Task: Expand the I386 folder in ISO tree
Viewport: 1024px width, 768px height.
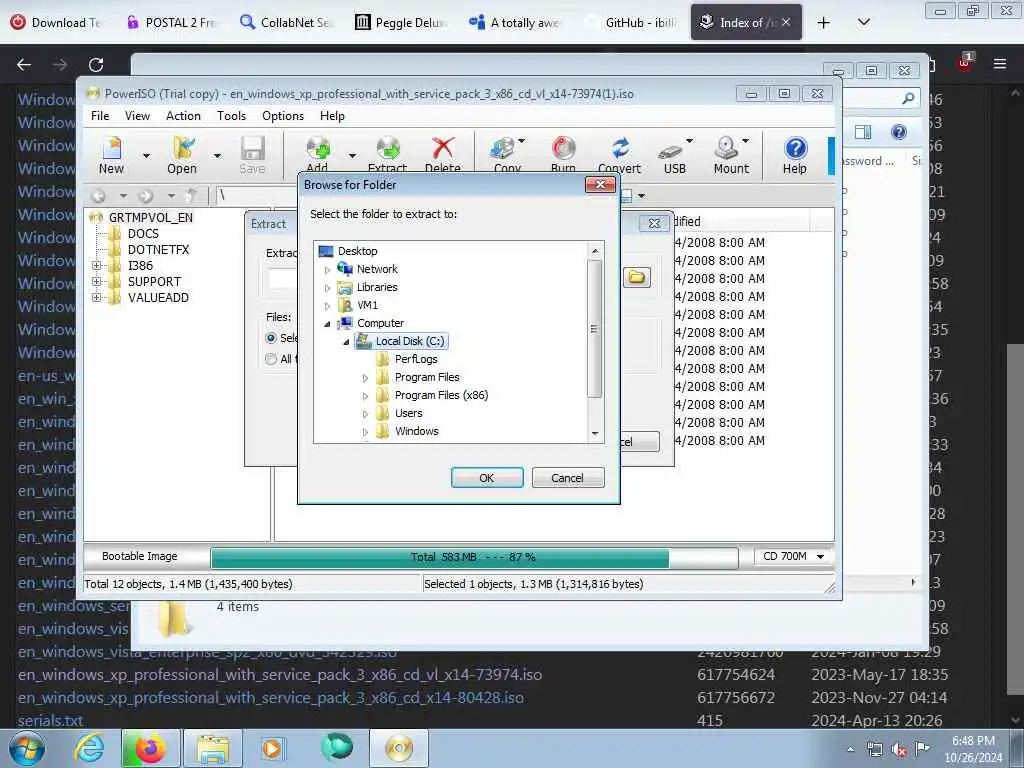Action: coord(97,266)
